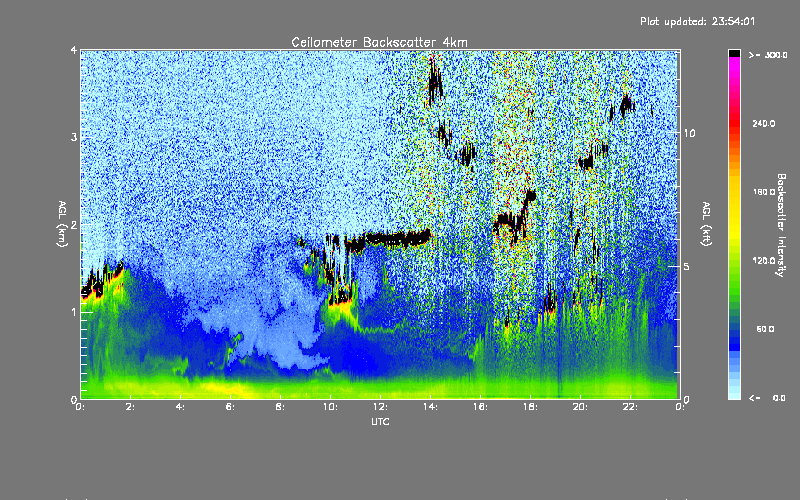The image size is (800, 500).
Task: Click the '180.0' colorbar label
Action: 764,192
